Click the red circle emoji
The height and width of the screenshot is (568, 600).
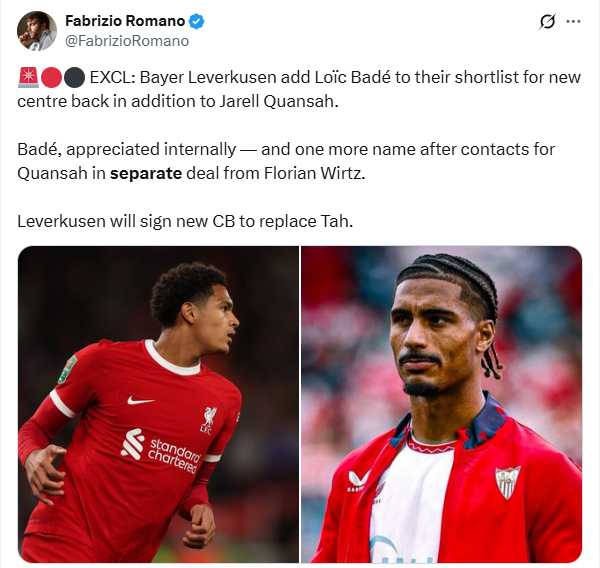pyautogui.click(x=51, y=77)
